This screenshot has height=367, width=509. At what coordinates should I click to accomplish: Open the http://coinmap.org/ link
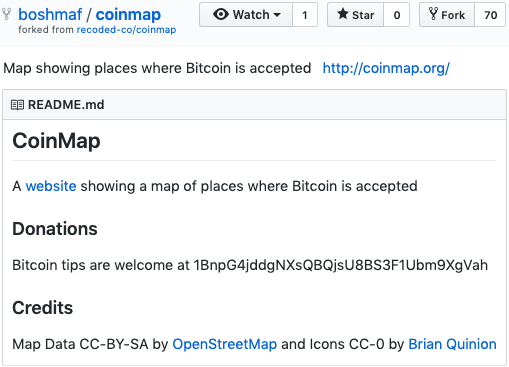(386, 68)
